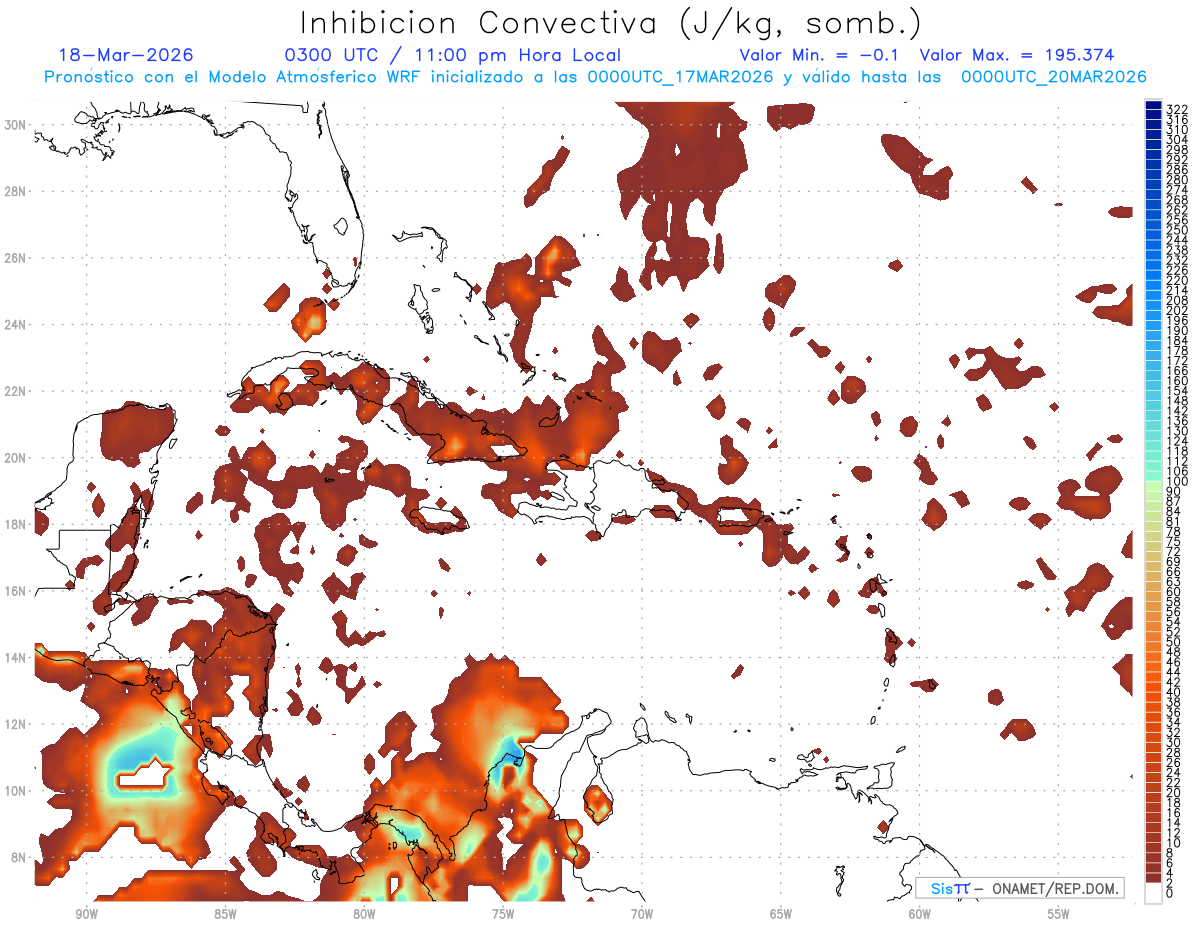Click the date label "18-Mar-2026"

click(126, 55)
